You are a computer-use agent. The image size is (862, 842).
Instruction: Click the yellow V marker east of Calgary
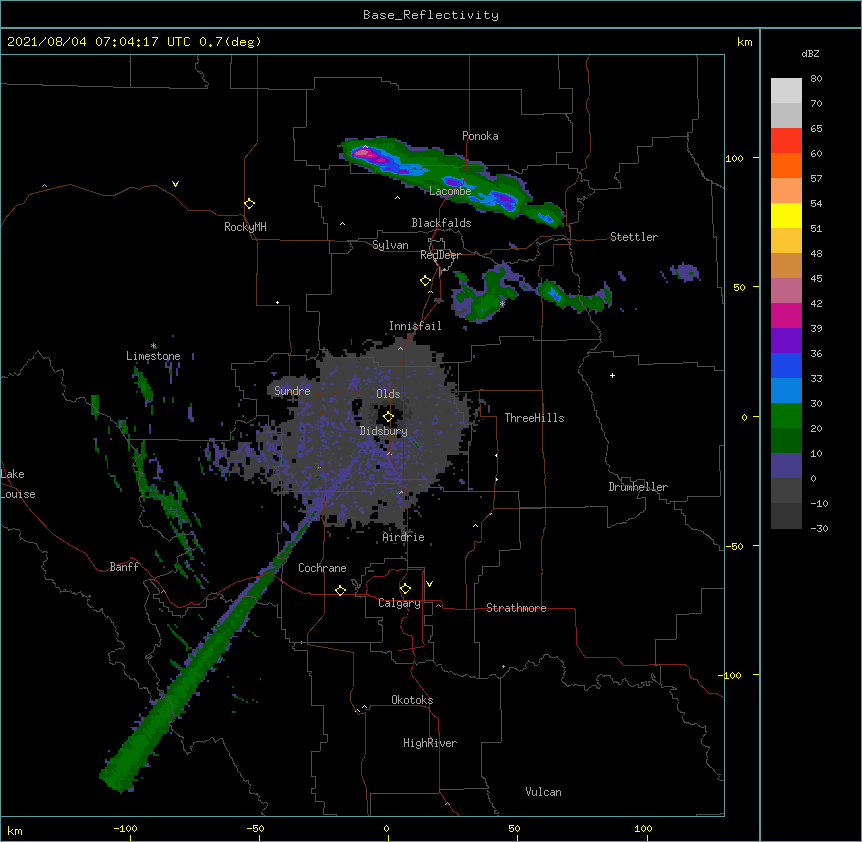pos(429,584)
